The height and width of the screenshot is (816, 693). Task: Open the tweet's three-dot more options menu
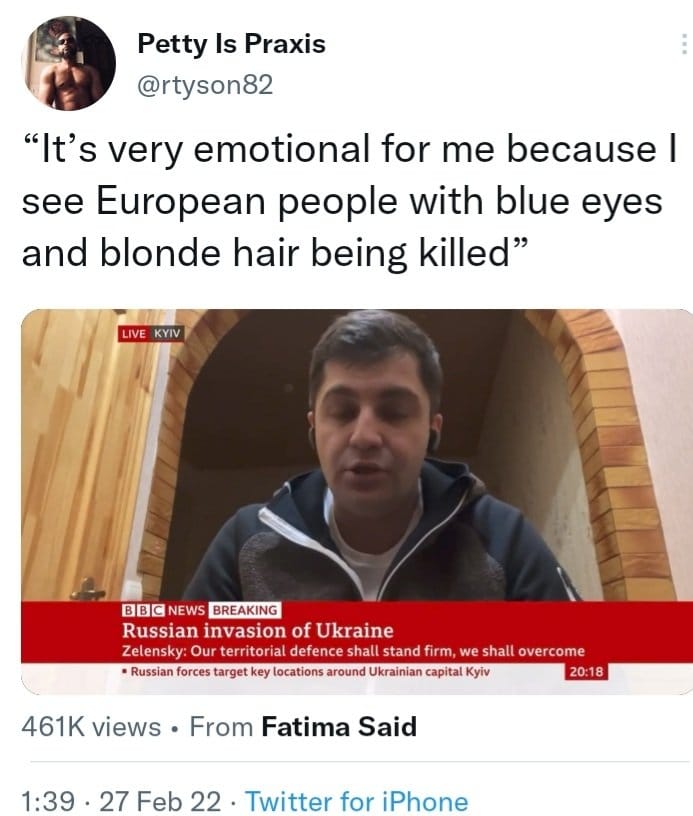coord(684,45)
